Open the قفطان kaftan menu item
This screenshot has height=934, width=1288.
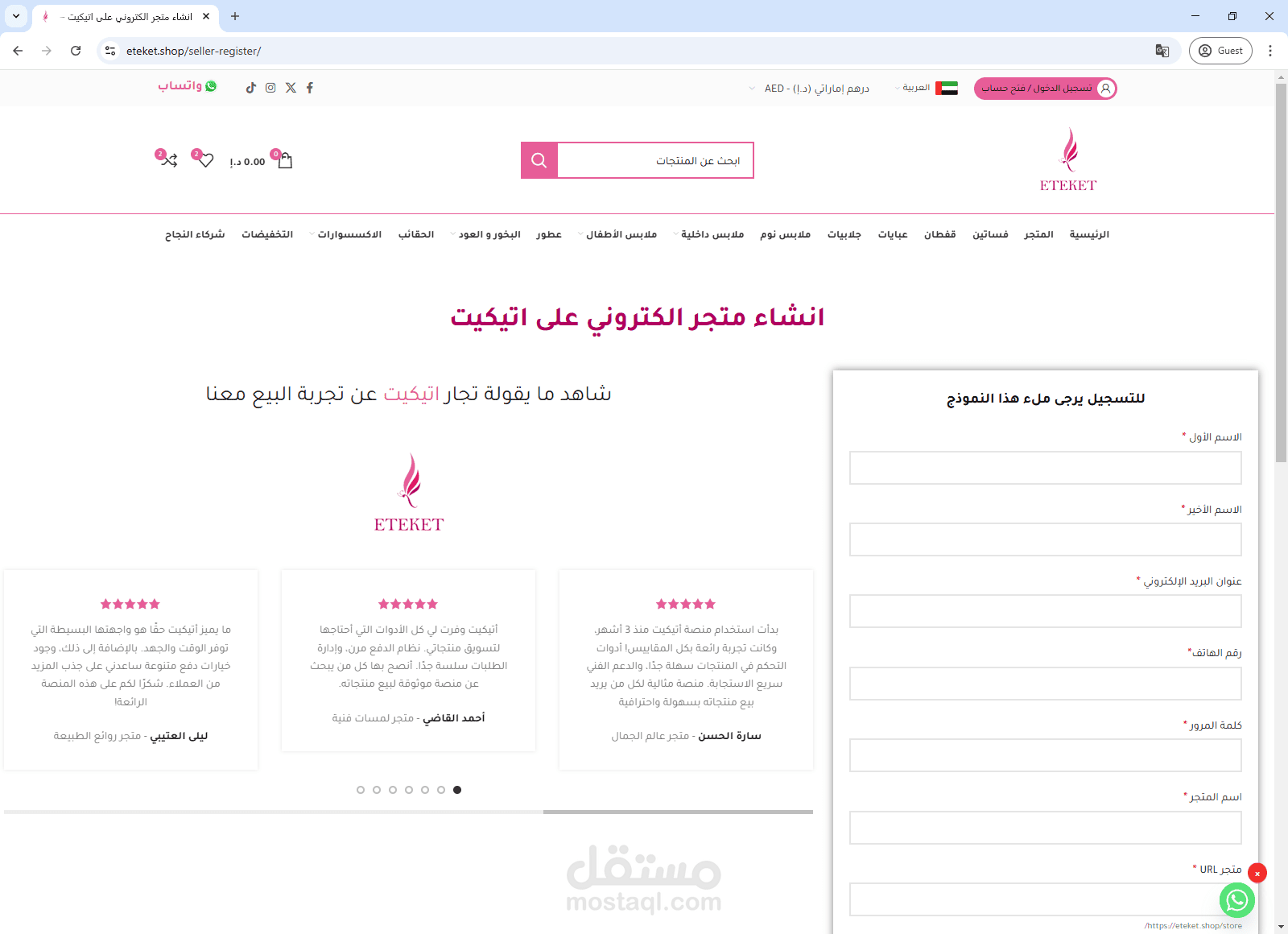[x=939, y=234]
